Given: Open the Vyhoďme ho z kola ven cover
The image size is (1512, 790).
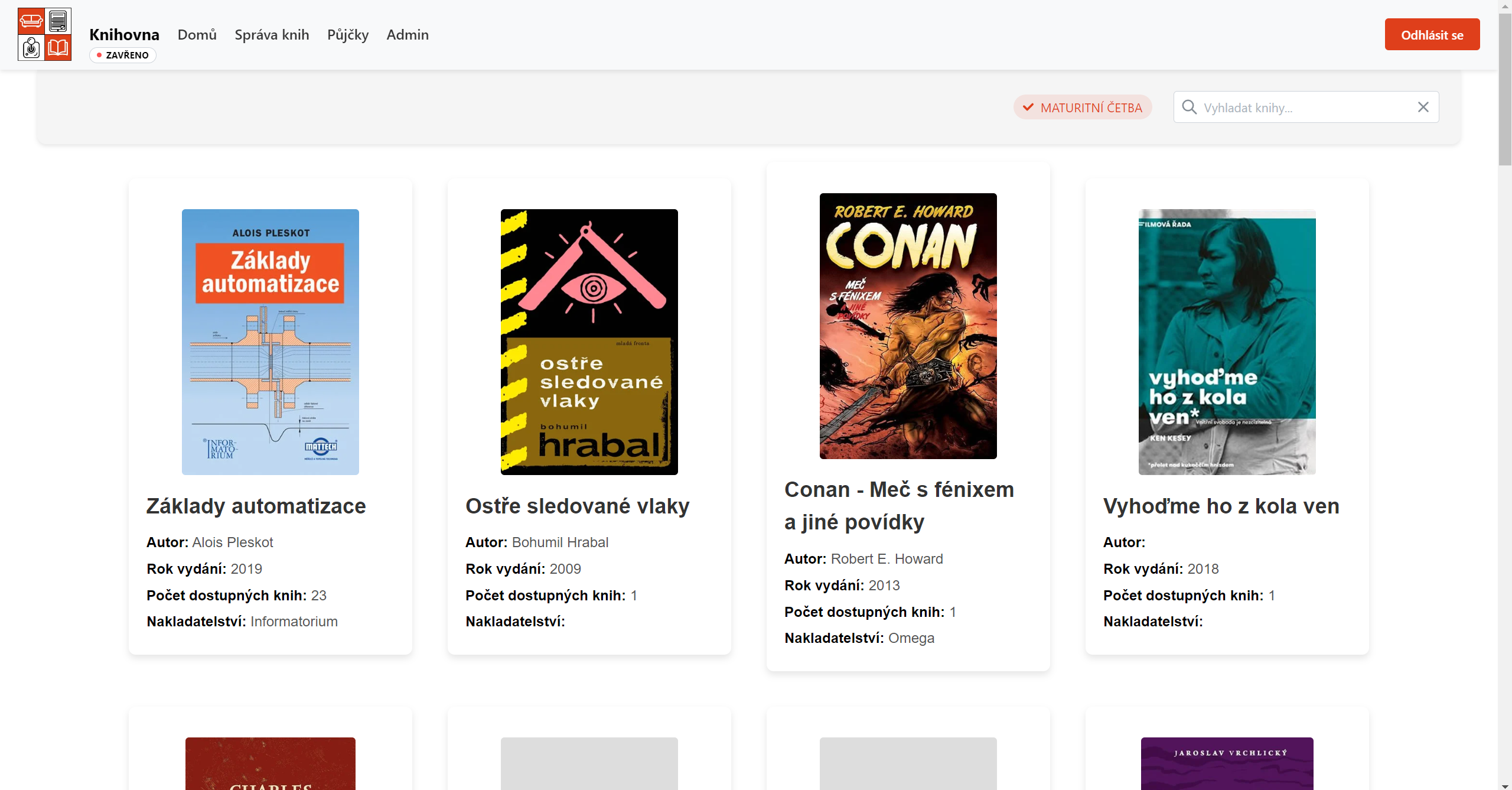Looking at the screenshot, I should 1227,342.
